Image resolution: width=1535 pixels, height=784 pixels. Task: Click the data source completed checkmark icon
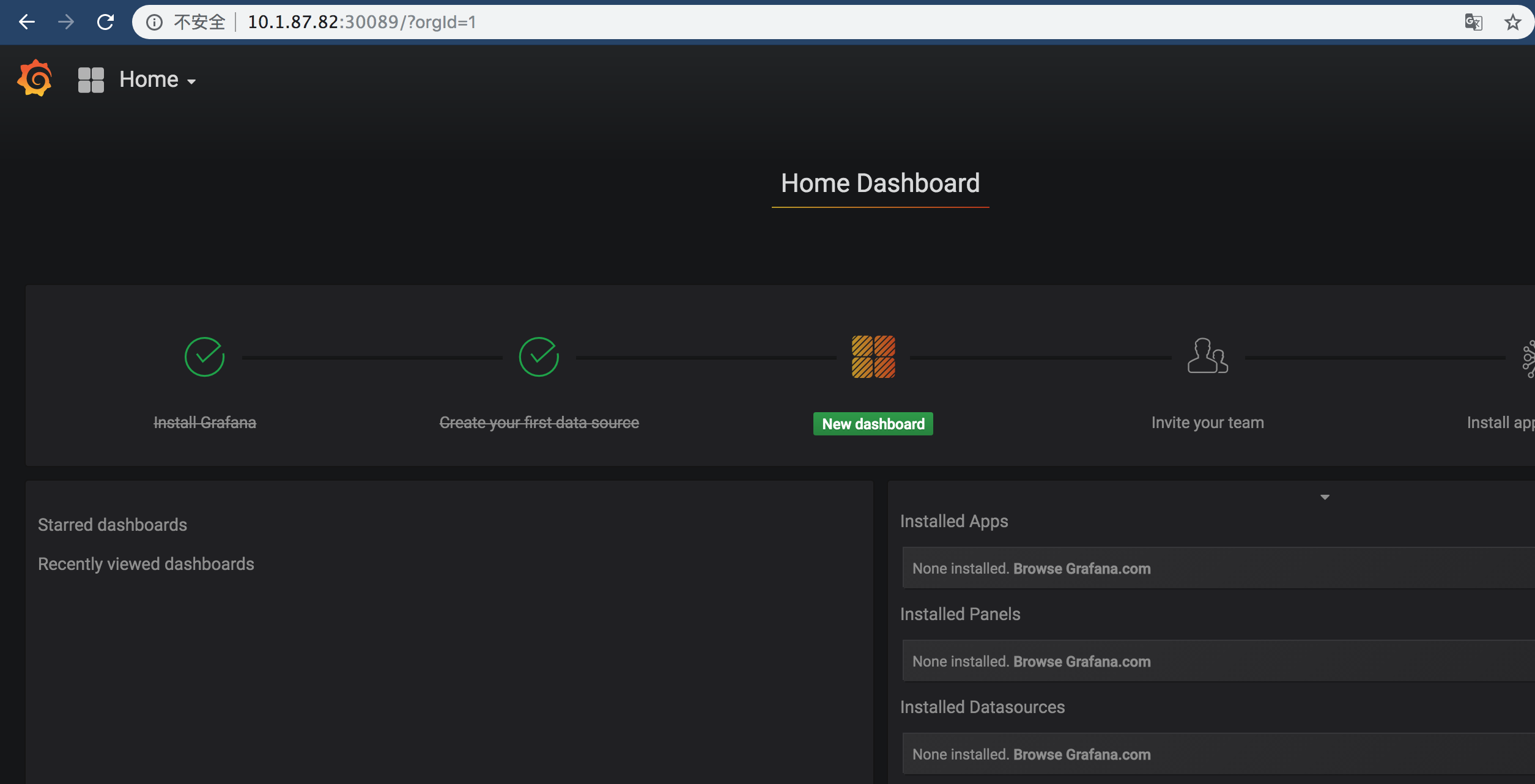(539, 357)
